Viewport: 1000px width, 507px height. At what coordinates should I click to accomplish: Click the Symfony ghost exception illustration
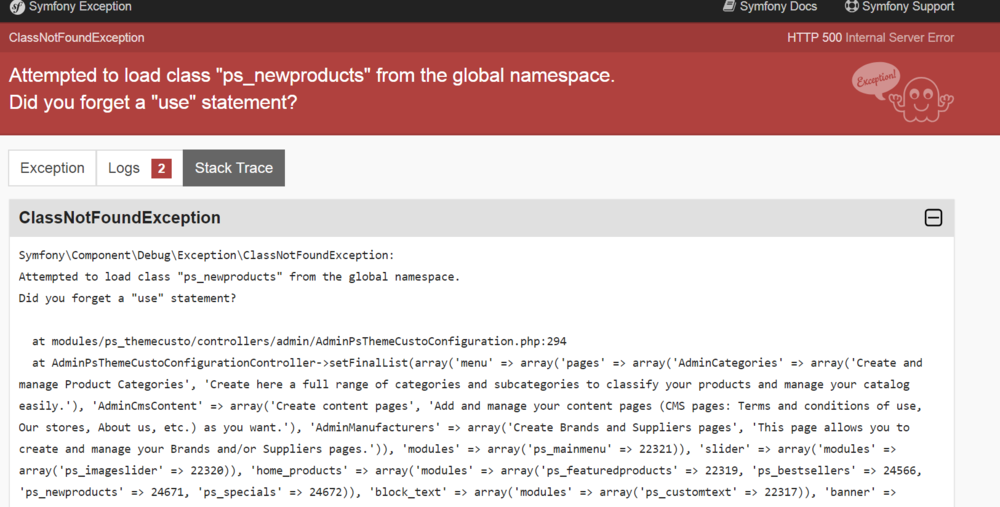(x=903, y=92)
